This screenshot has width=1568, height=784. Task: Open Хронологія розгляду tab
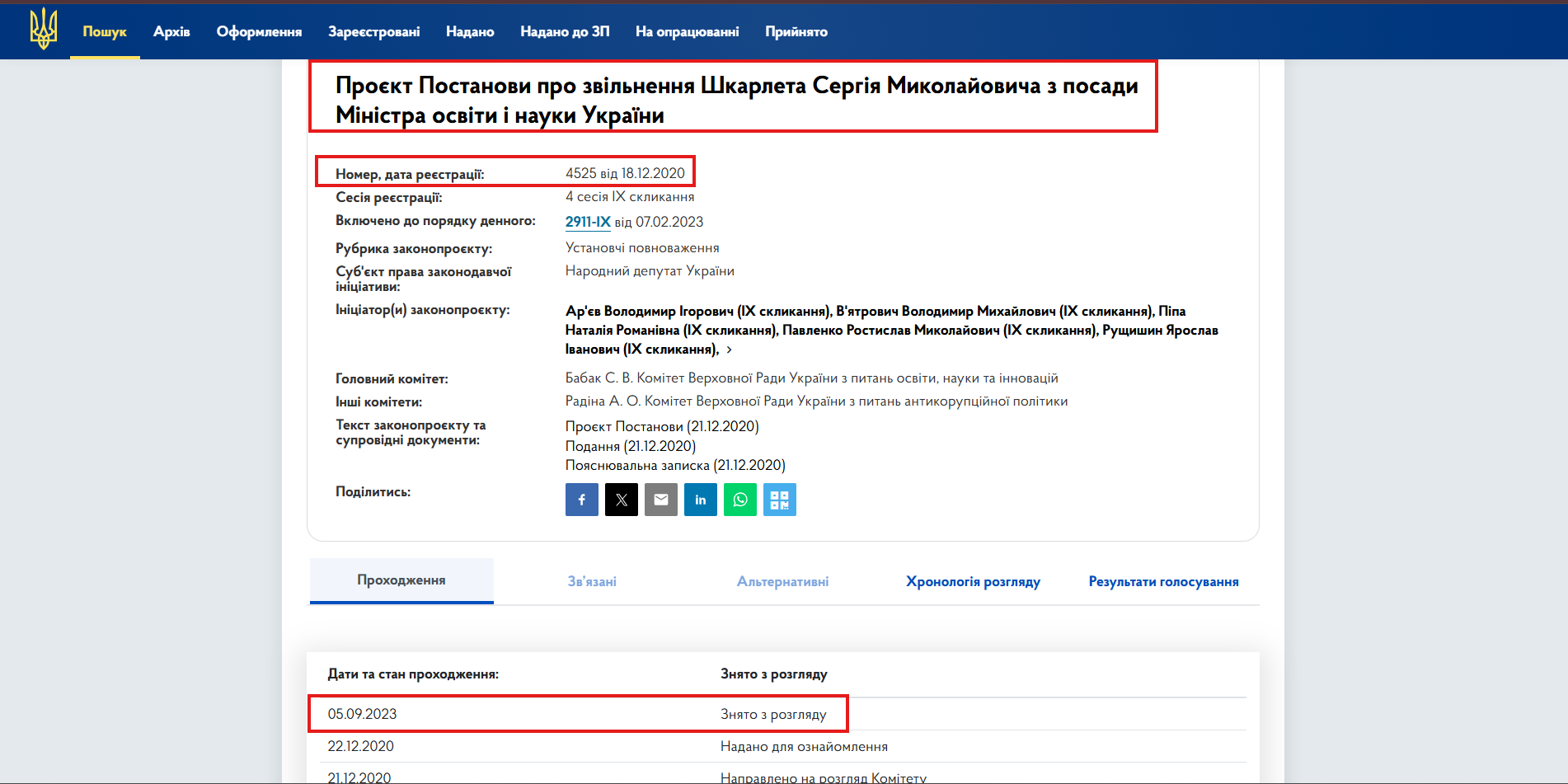coord(973,581)
